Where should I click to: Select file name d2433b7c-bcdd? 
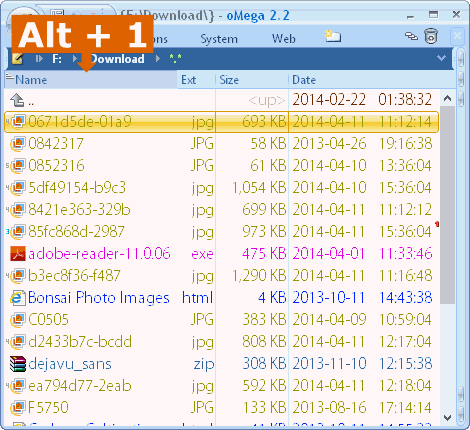pos(80,342)
